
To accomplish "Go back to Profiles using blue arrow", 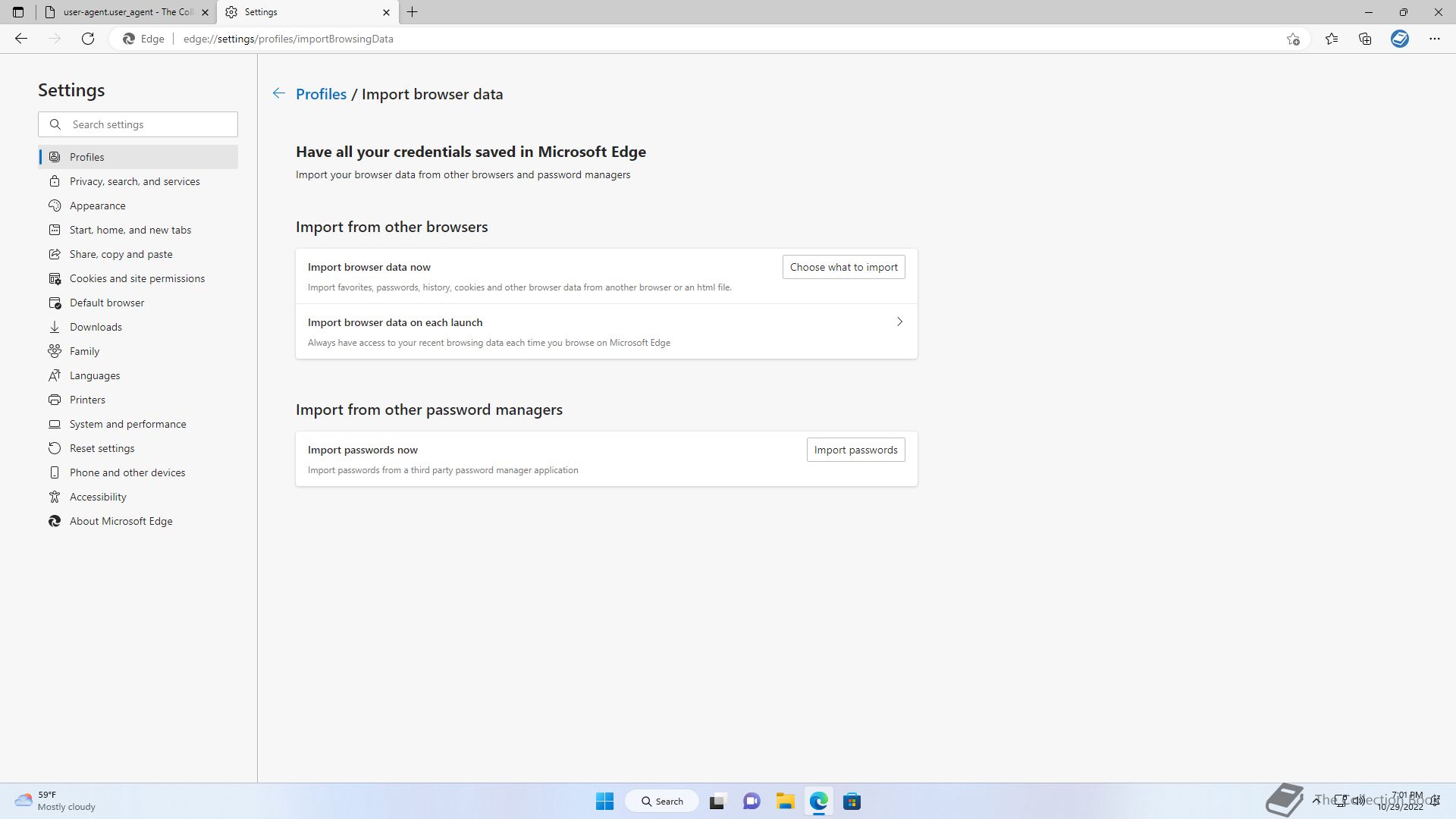I will 279,93.
